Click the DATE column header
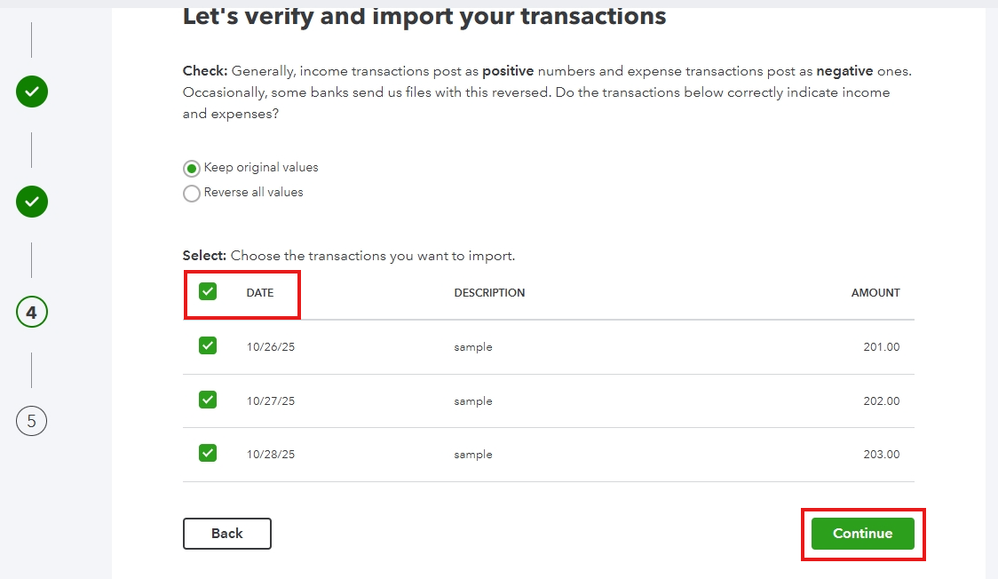The image size is (998, 579). click(x=260, y=293)
